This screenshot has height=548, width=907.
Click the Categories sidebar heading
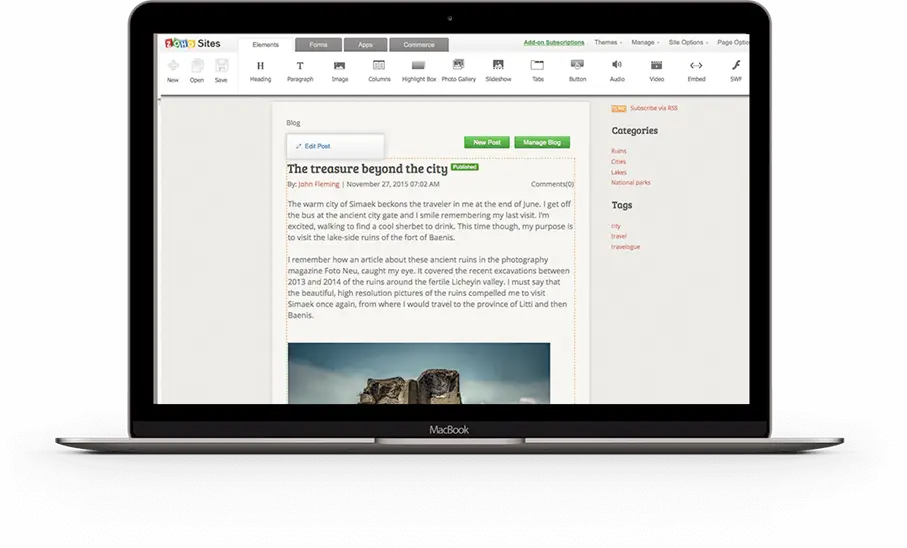coord(635,131)
